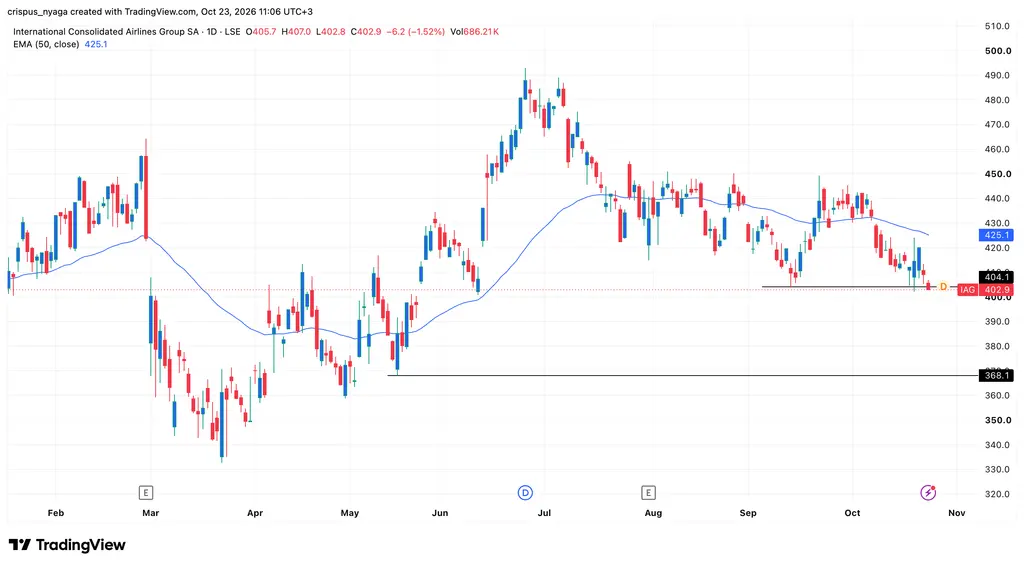
Task: Click the Aug date axis label
Action: (653, 513)
